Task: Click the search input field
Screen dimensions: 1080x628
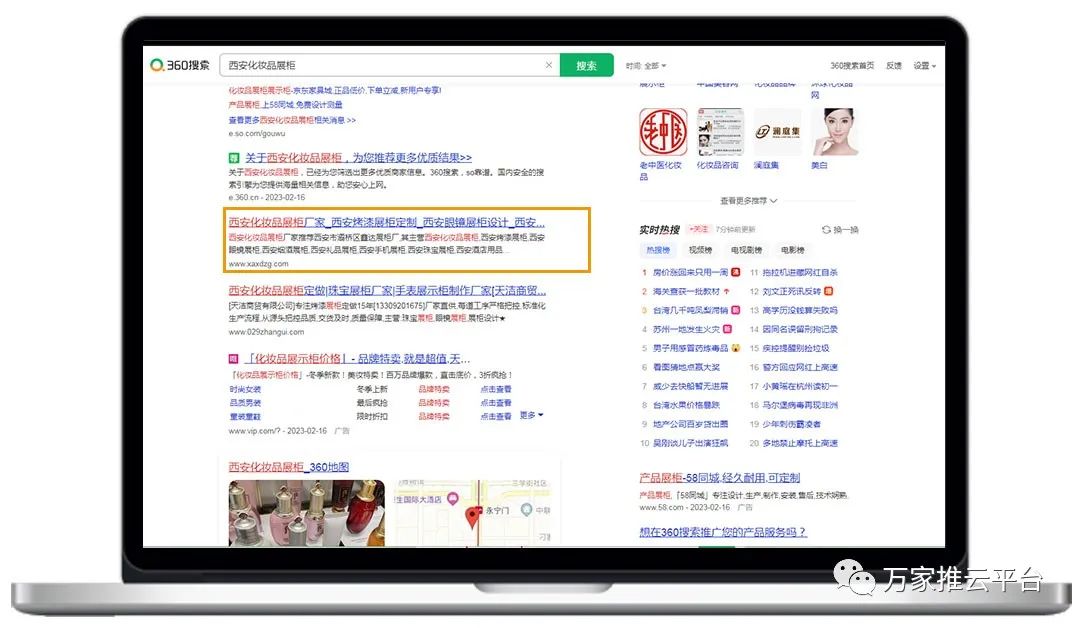Action: (x=380, y=66)
